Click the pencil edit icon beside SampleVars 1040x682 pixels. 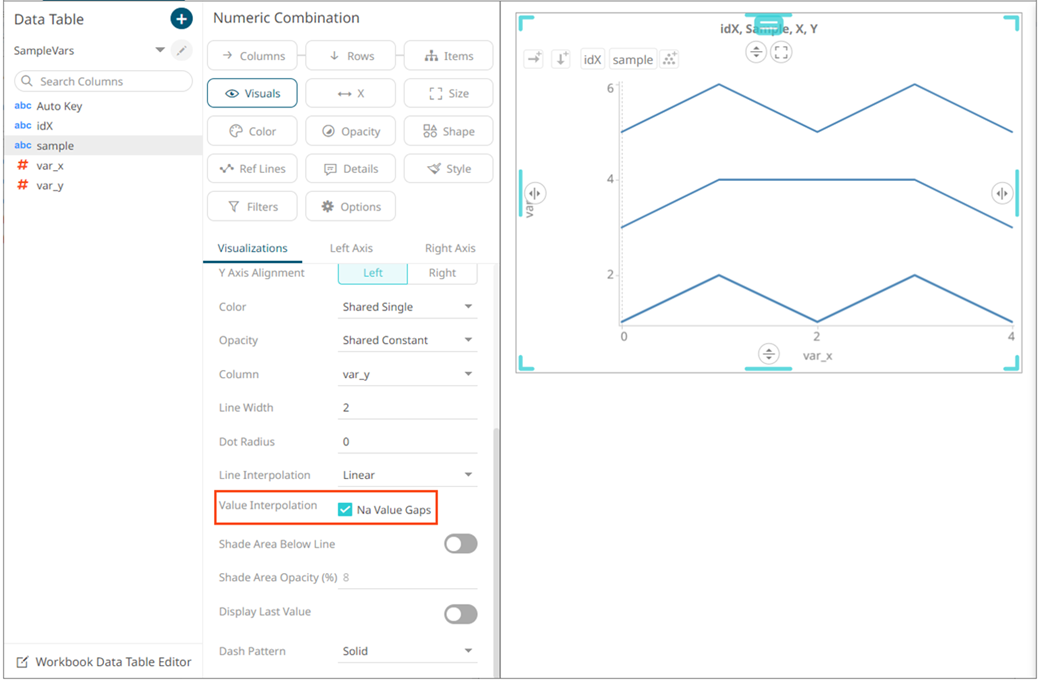pyautogui.click(x=181, y=50)
